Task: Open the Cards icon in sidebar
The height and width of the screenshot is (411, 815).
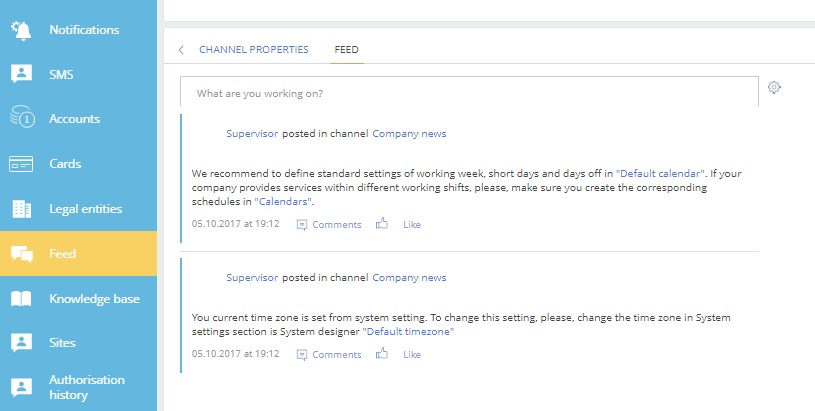Action: click(x=22, y=164)
